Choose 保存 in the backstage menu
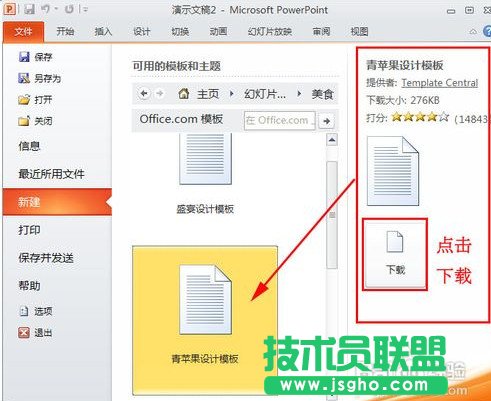Image resolution: width=491 pixels, height=401 pixels. pyautogui.click(x=35, y=57)
